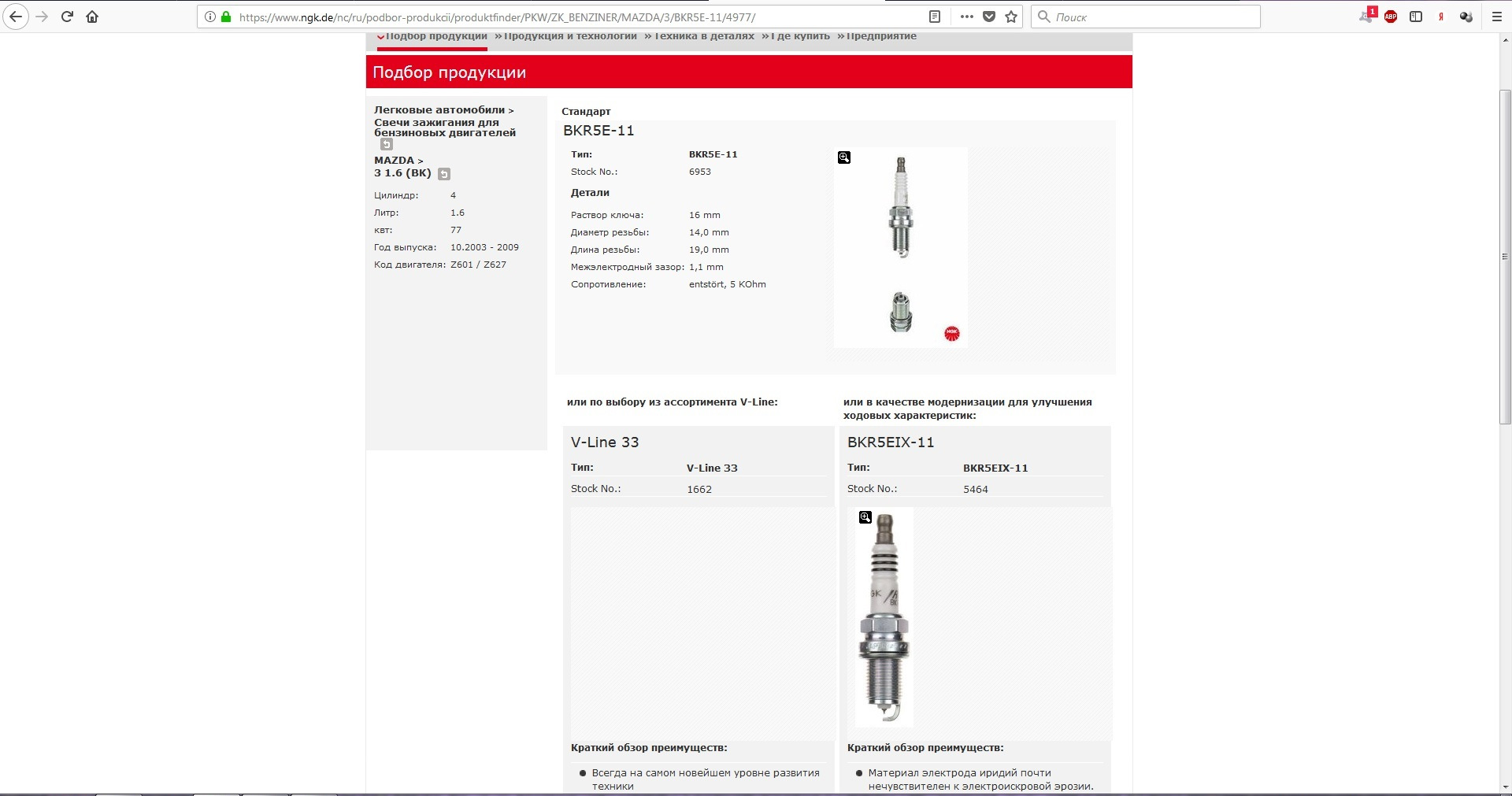The height and width of the screenshot is (796, 1512).
Task: Select the V-Line stock number 1662
Action: tap(699, 490)
